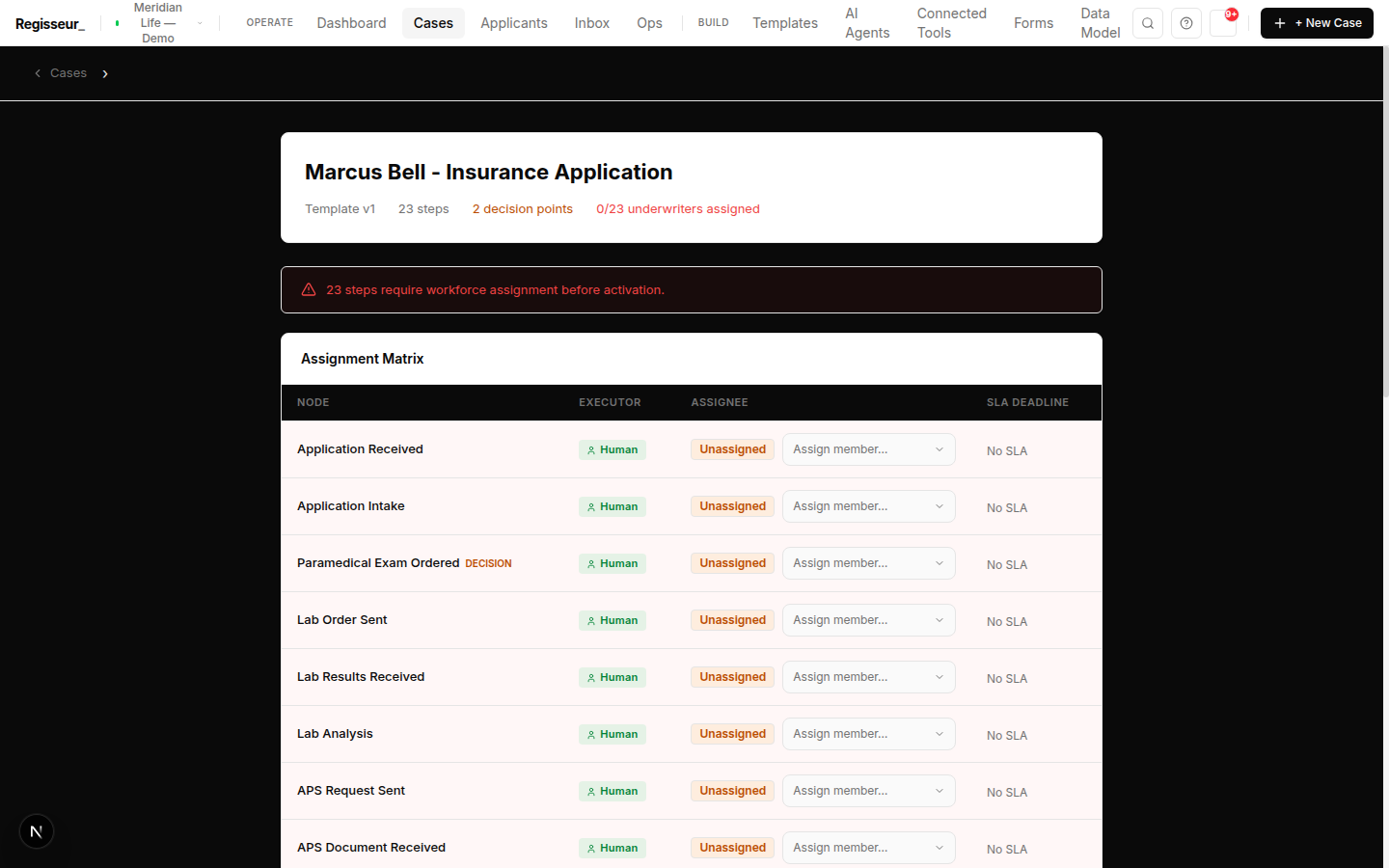The height and width of the screenshot is (868, 1389).
Task: Open the Templates tab
Action: coord(785,23)
